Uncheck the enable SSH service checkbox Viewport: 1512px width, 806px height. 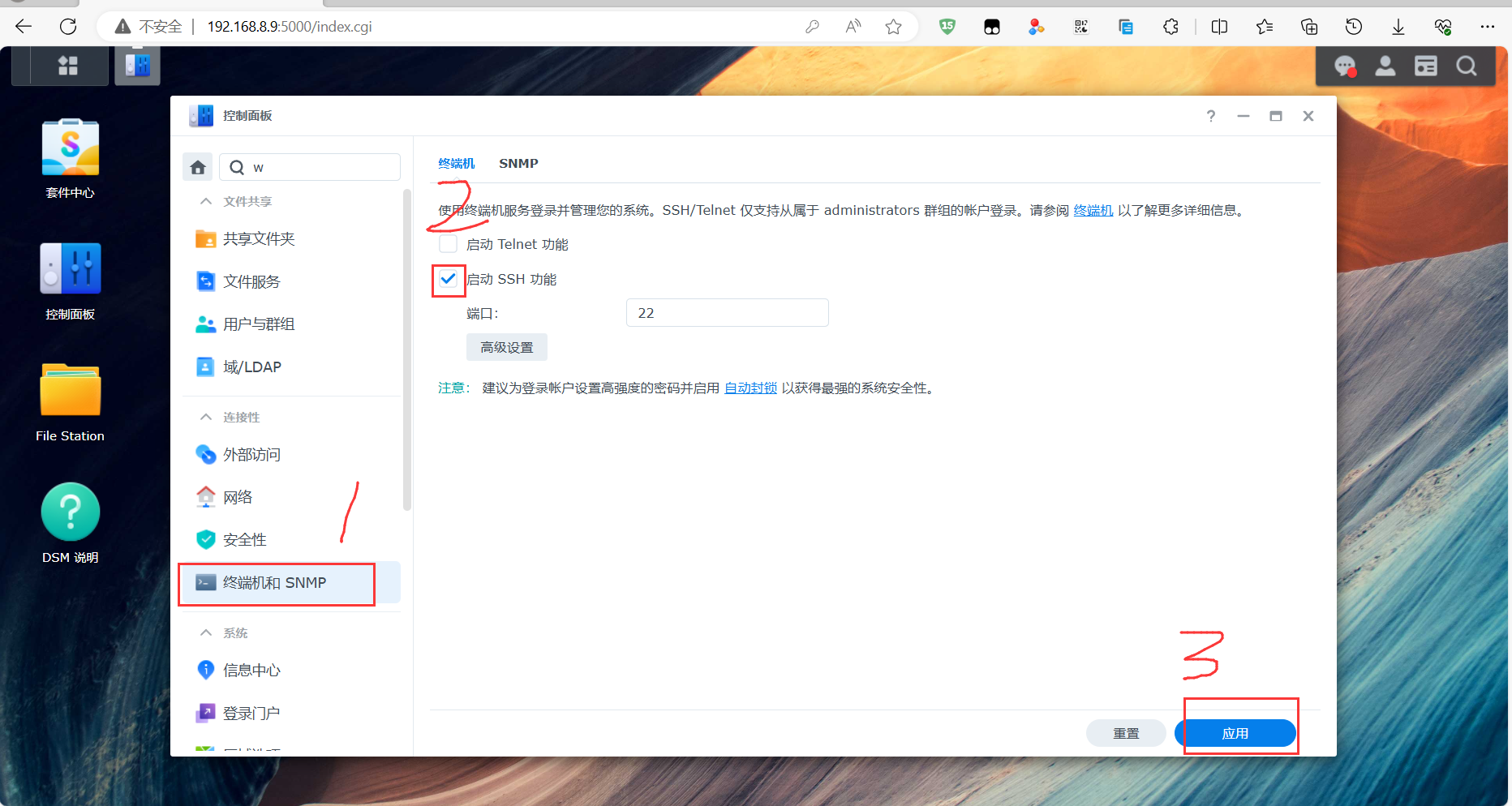click(449, 279)
